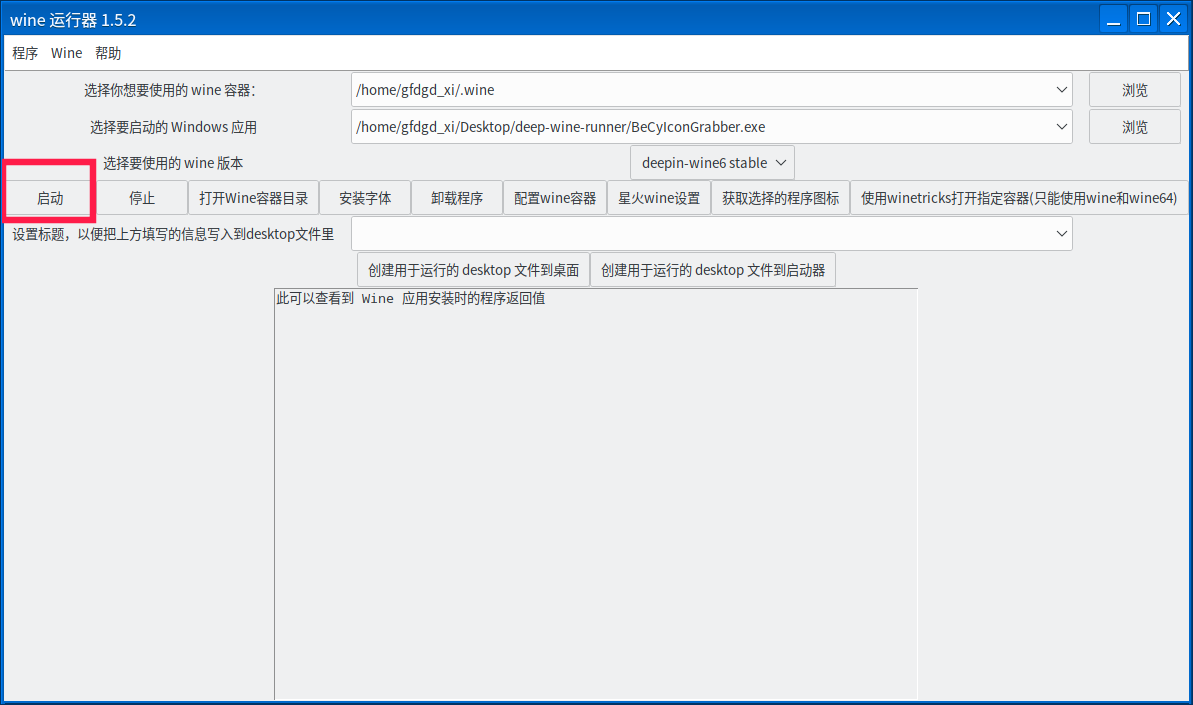Expand the Windows application path dropdown
This screenshot has height=705, width=1193.
[1061, 126]
